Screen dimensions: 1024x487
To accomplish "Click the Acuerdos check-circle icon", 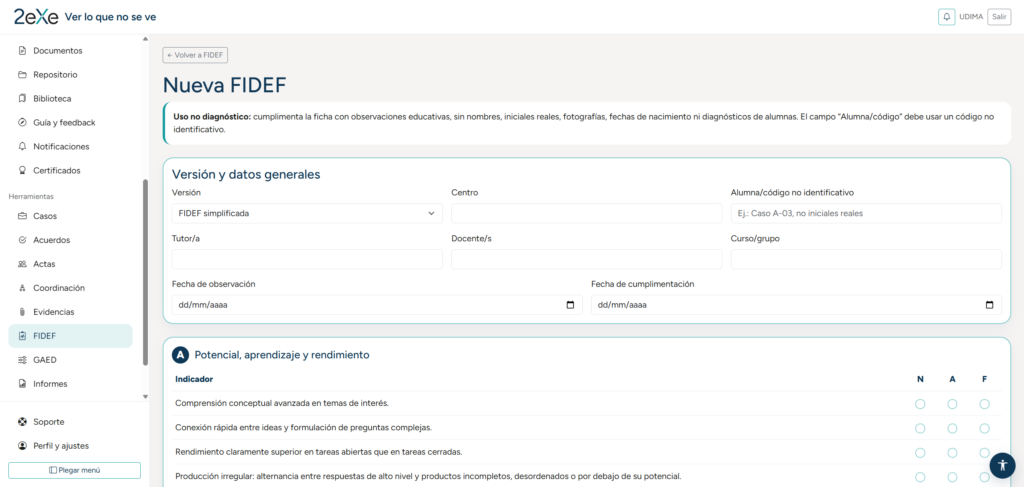I will [22, 240].
